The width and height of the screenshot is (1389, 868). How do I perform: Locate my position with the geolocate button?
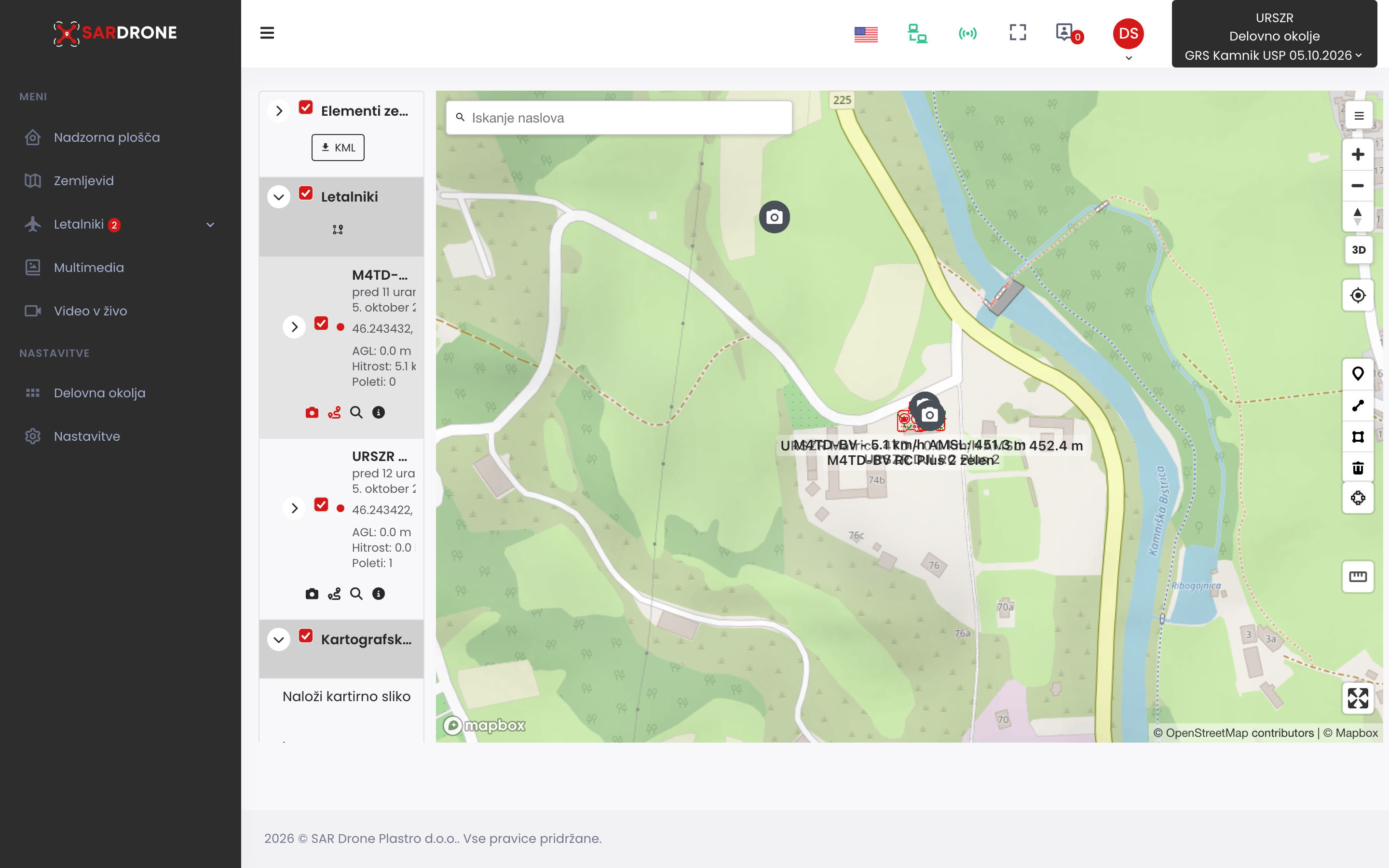coord(1358,295)
